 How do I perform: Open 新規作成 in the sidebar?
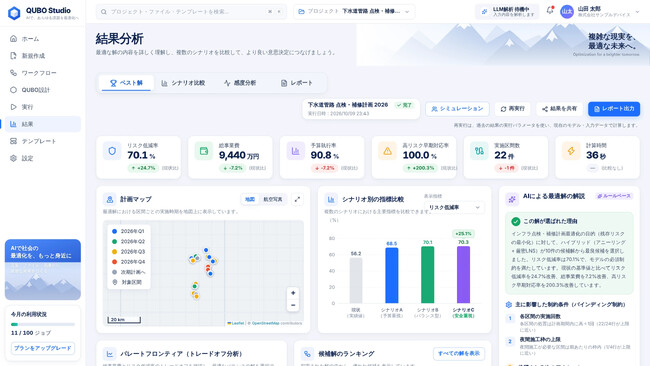pos(43,56)
